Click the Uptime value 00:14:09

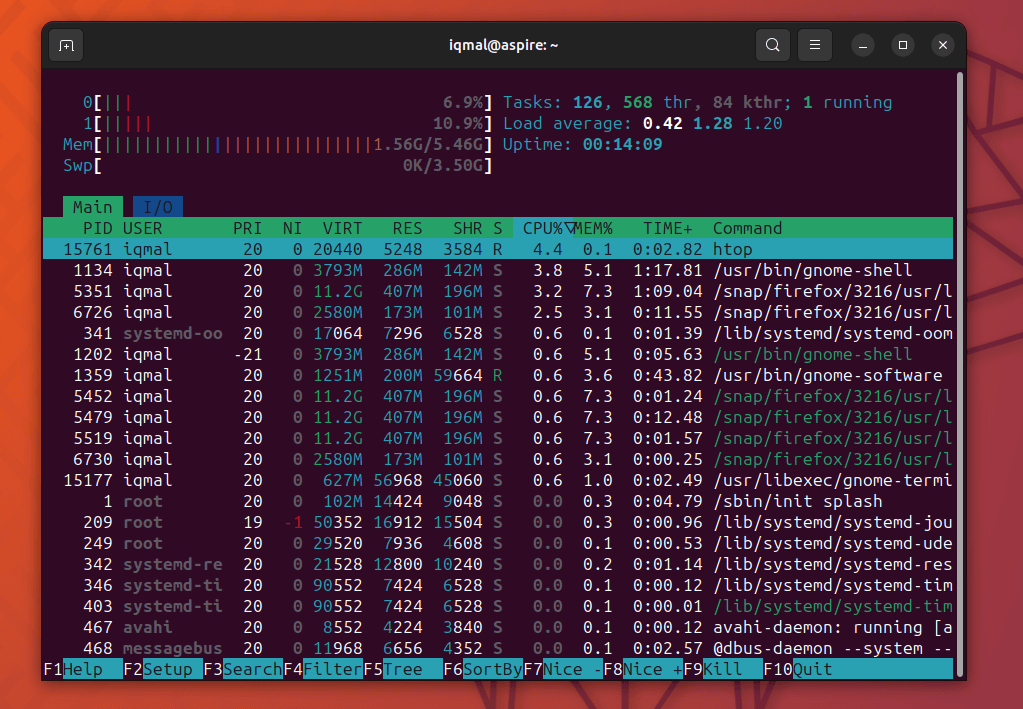click(x=622, y=144)
